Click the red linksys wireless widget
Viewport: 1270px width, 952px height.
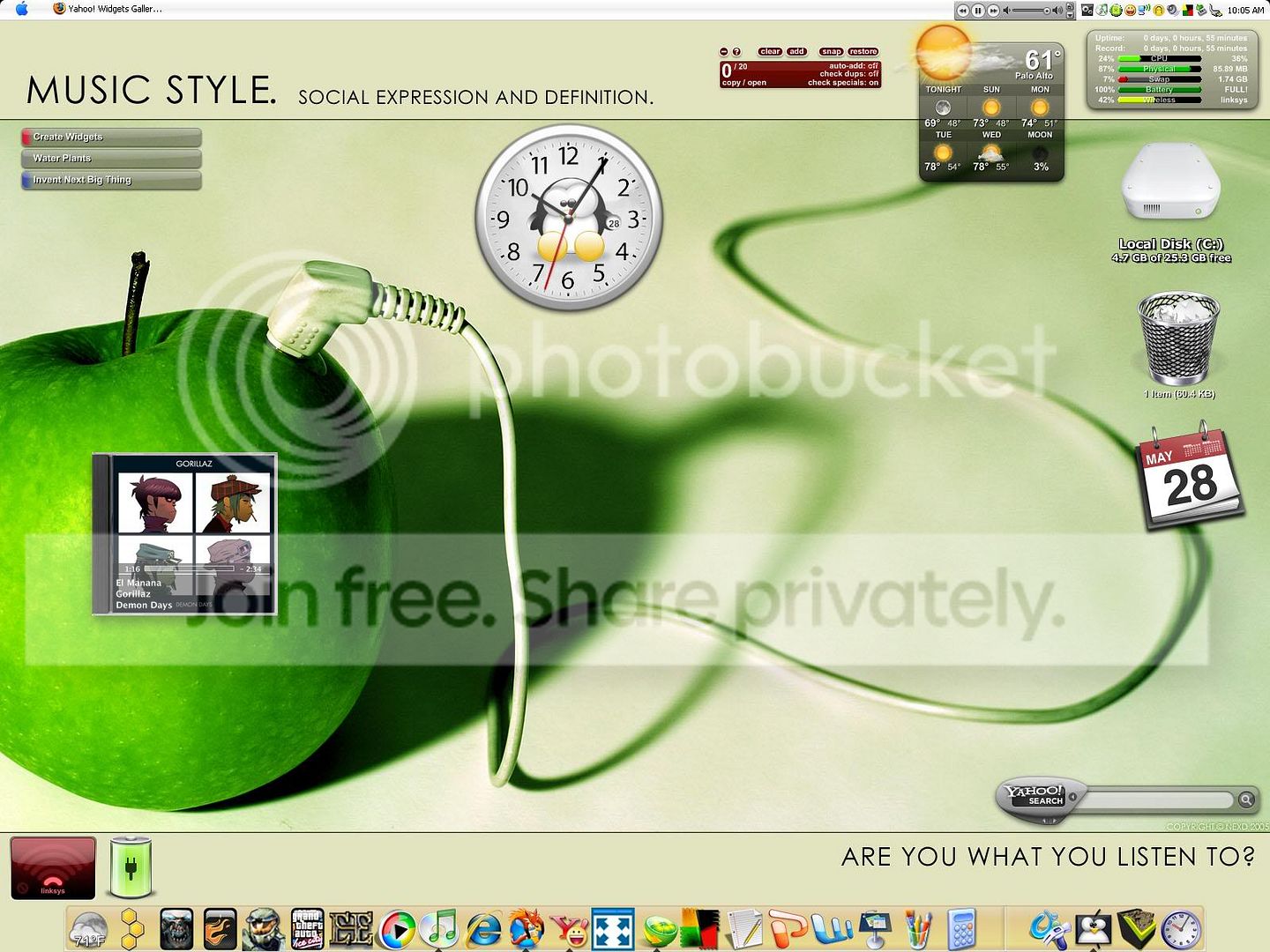click(53, 868)
